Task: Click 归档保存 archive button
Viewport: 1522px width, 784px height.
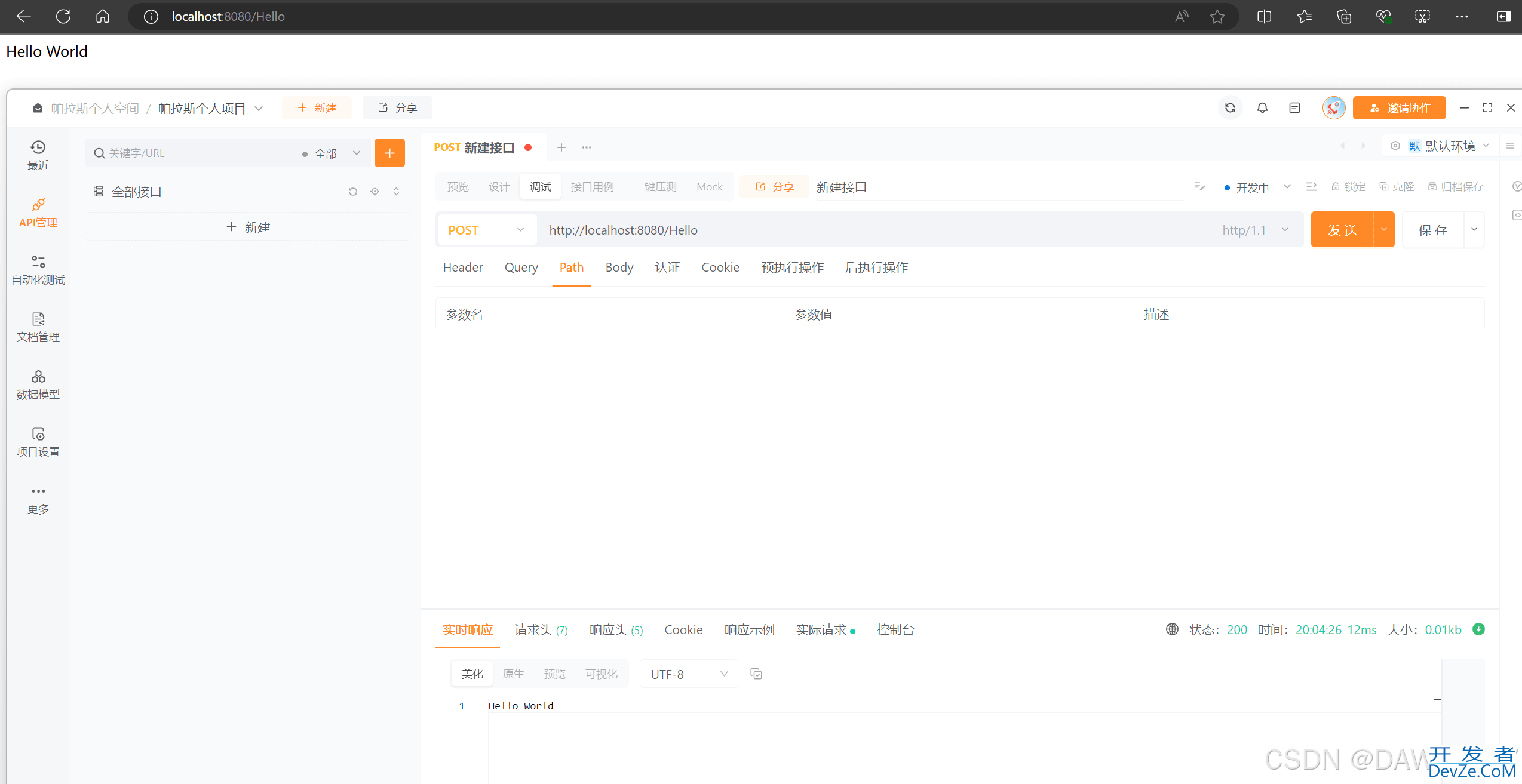Action: pos(1456,187)
